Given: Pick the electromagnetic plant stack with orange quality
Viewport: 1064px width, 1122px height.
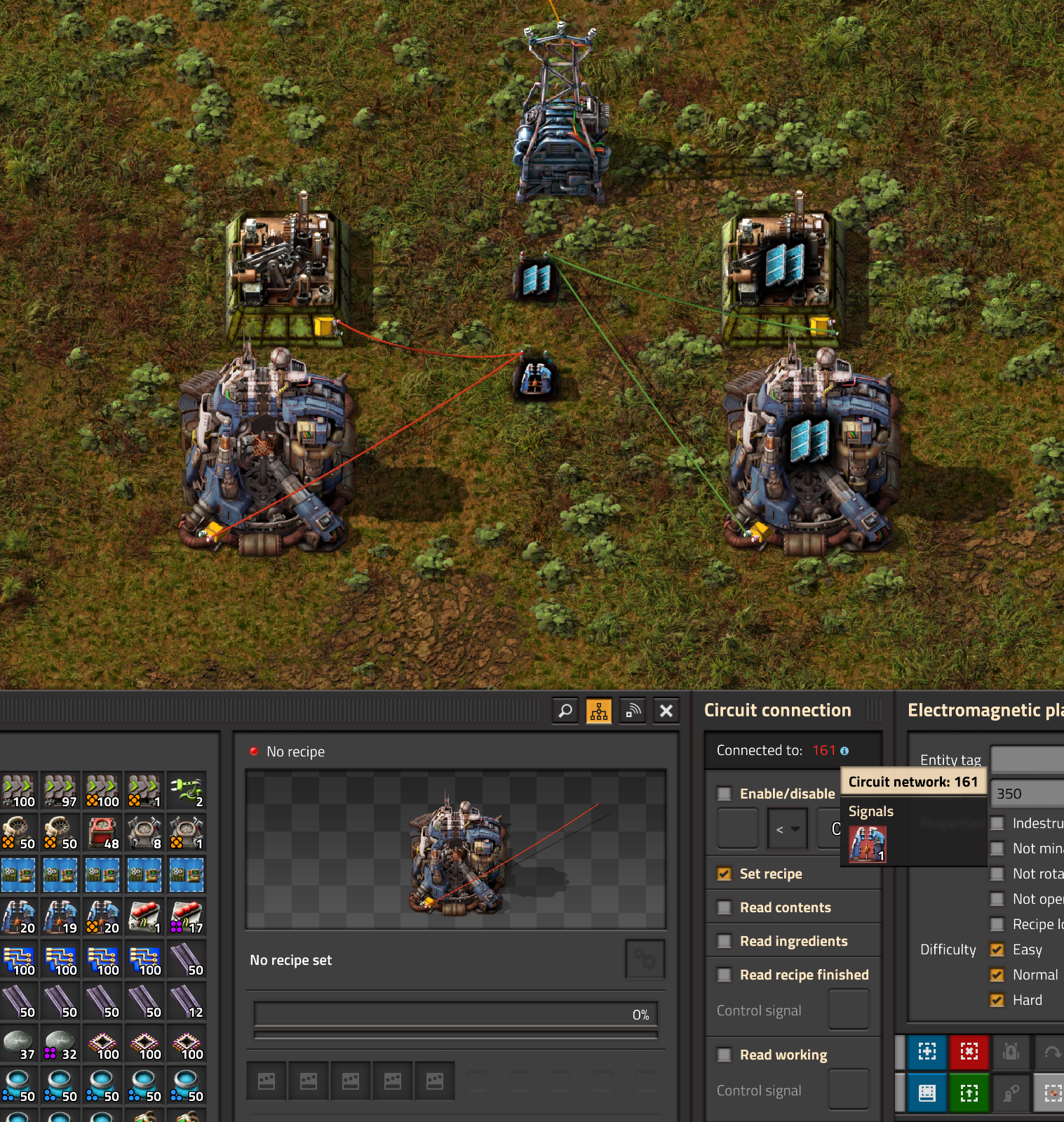Looking at the screenshot, I should (102, 917).
